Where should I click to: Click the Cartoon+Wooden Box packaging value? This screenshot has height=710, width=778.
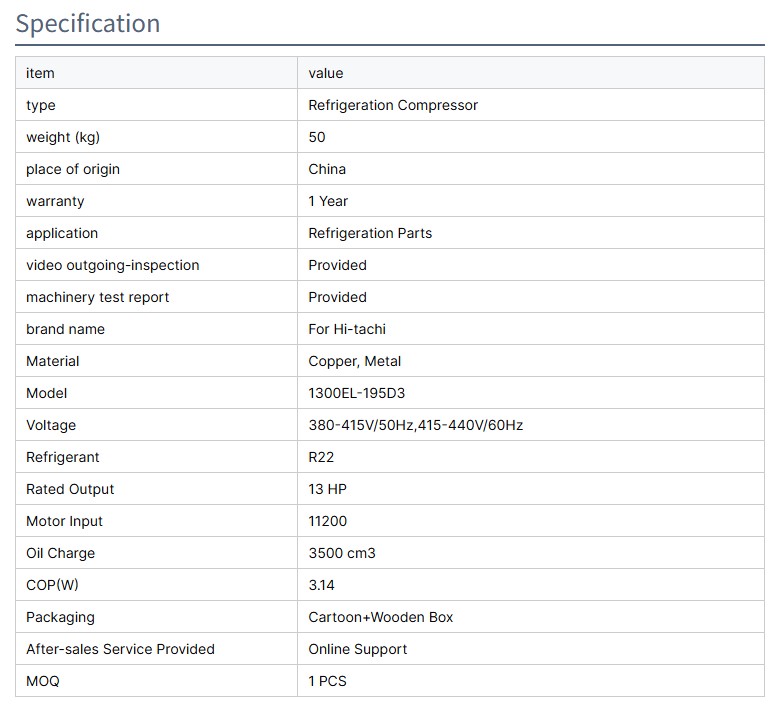(x=380, y=617)
